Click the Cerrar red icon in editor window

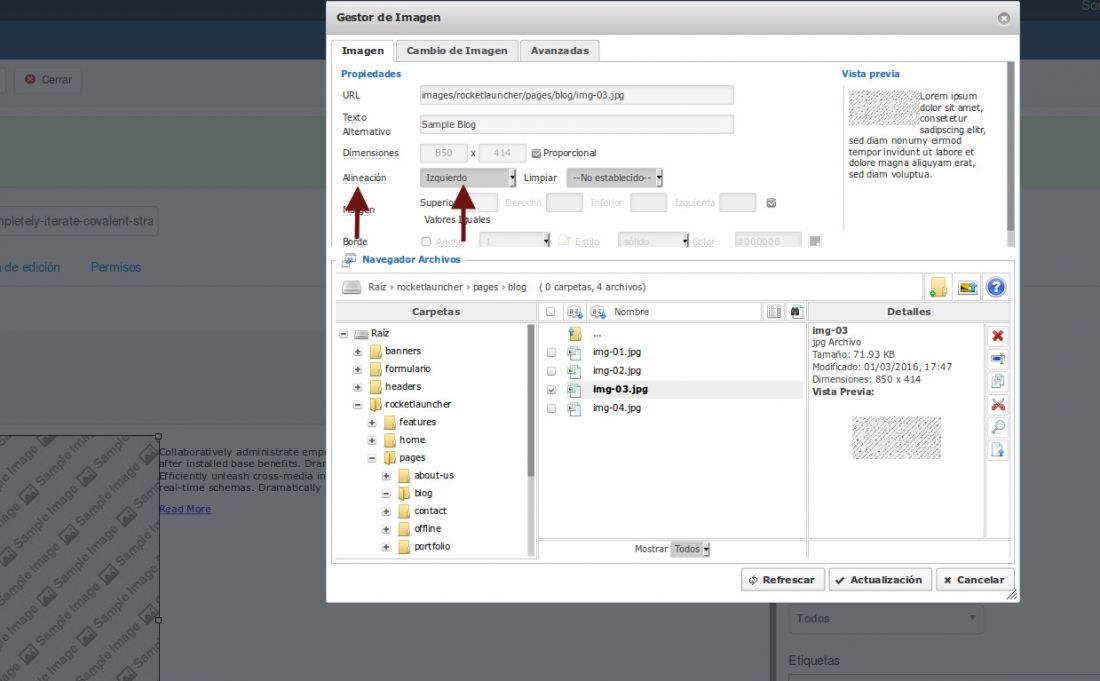pos(30,79)
